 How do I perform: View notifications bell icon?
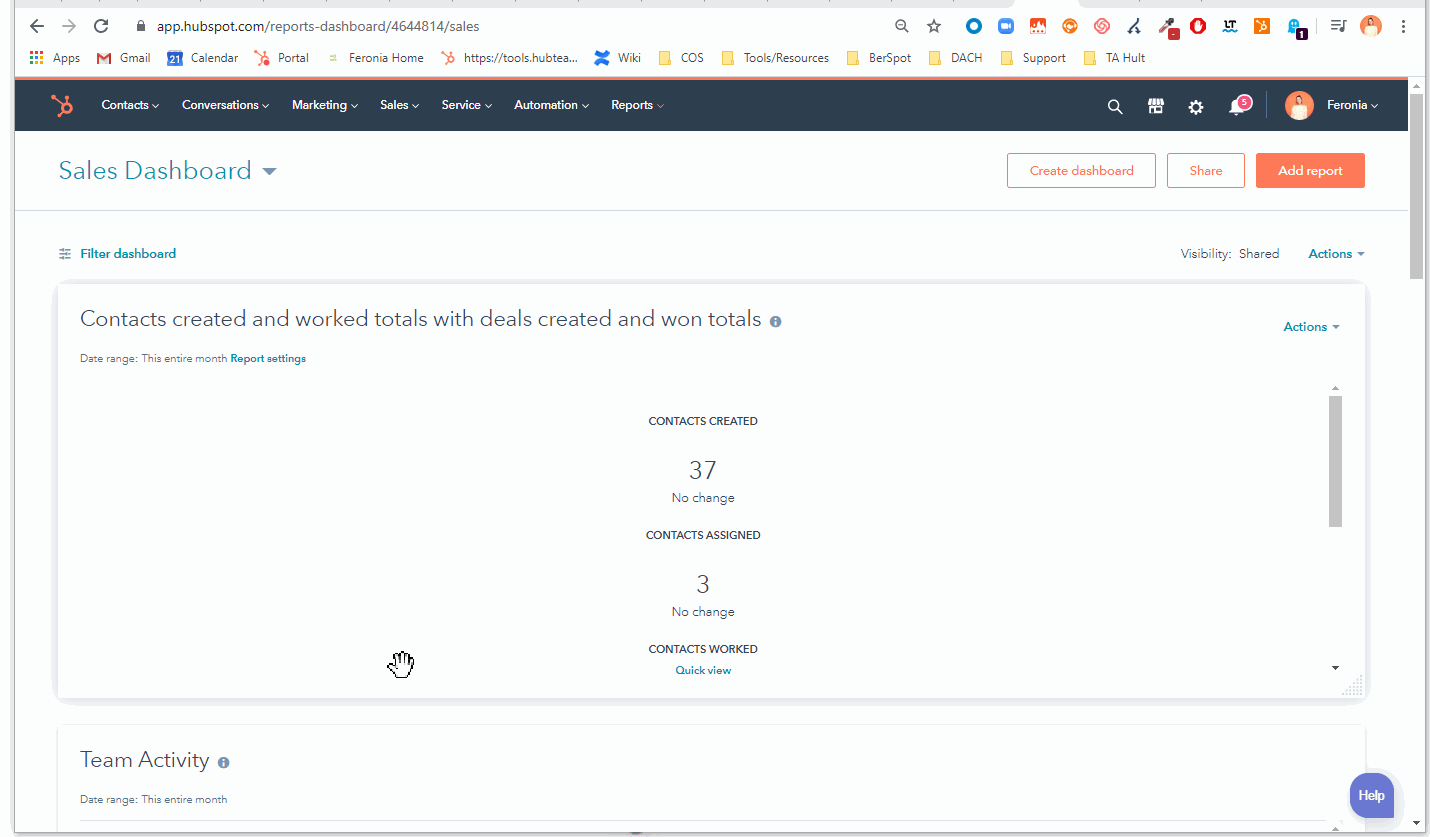[1237, 106]
